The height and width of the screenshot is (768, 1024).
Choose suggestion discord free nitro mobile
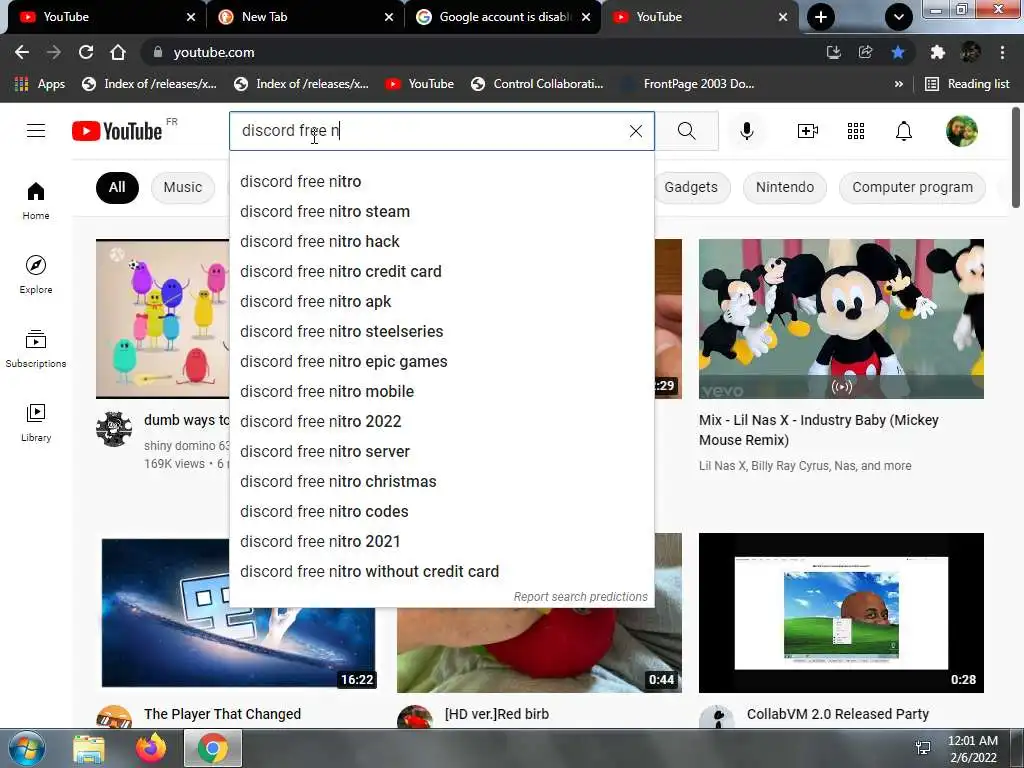point(442,392)
